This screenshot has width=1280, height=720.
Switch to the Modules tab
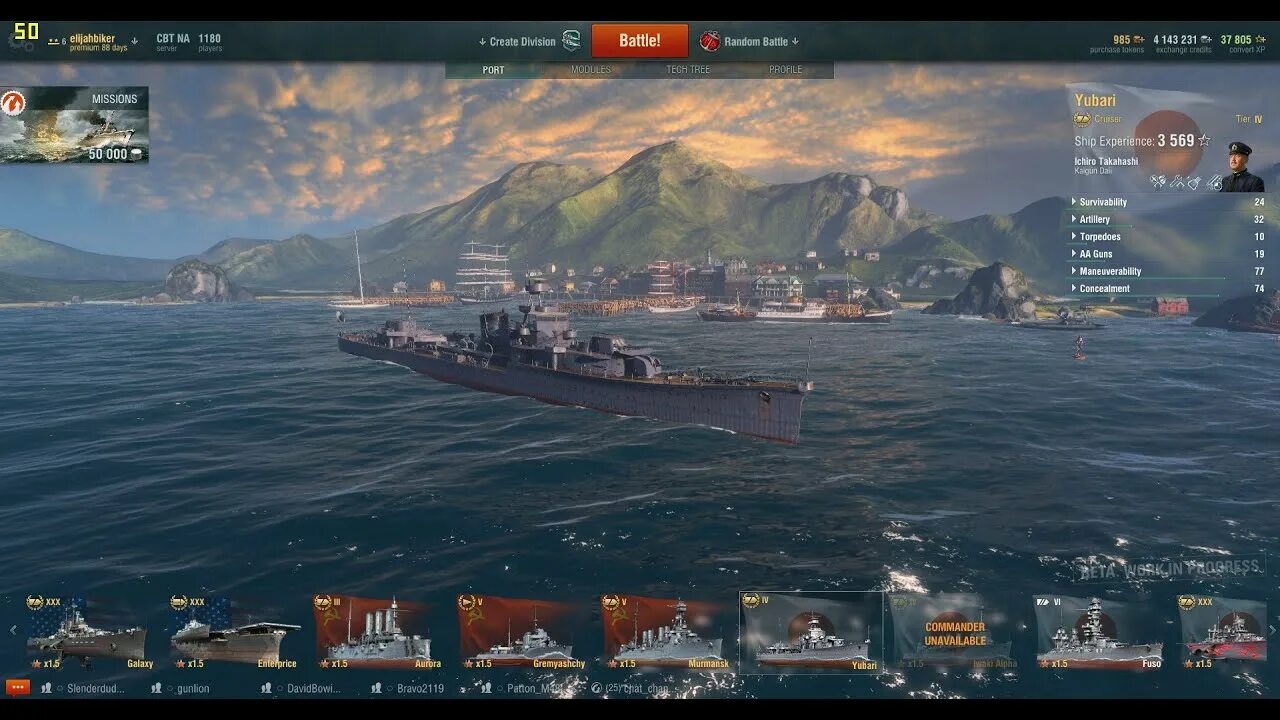[590, 70]
